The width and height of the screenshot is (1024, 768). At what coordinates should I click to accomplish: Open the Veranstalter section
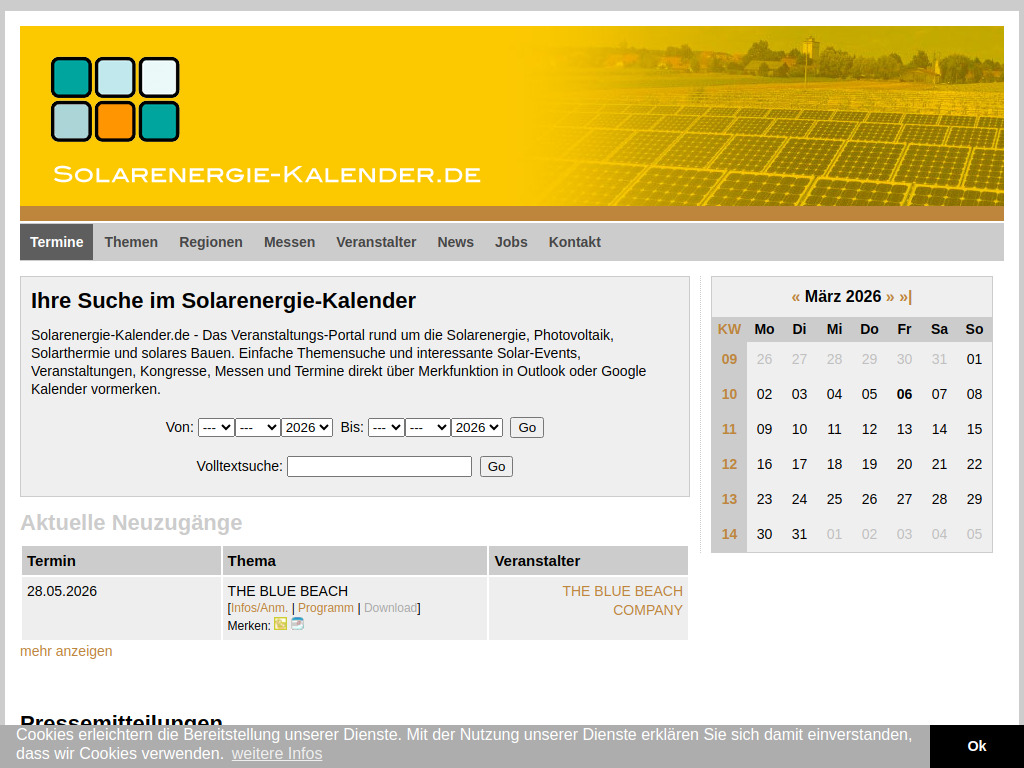pyautogui.click(x=376, y=242)
